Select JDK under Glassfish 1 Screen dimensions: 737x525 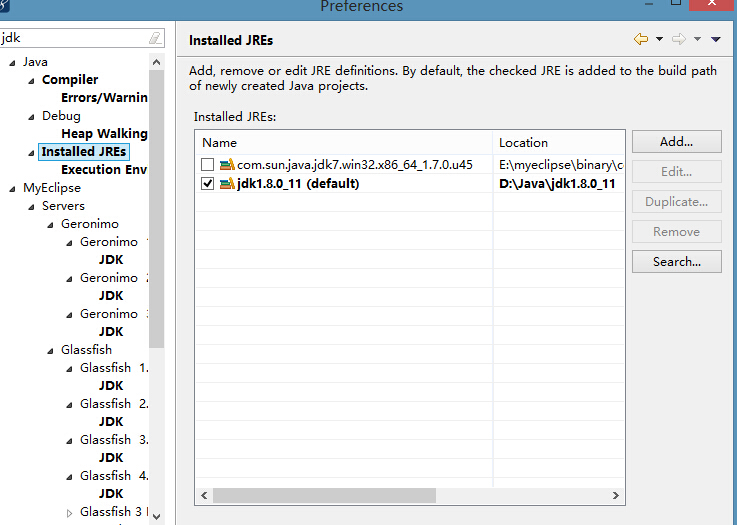point(111,385)
